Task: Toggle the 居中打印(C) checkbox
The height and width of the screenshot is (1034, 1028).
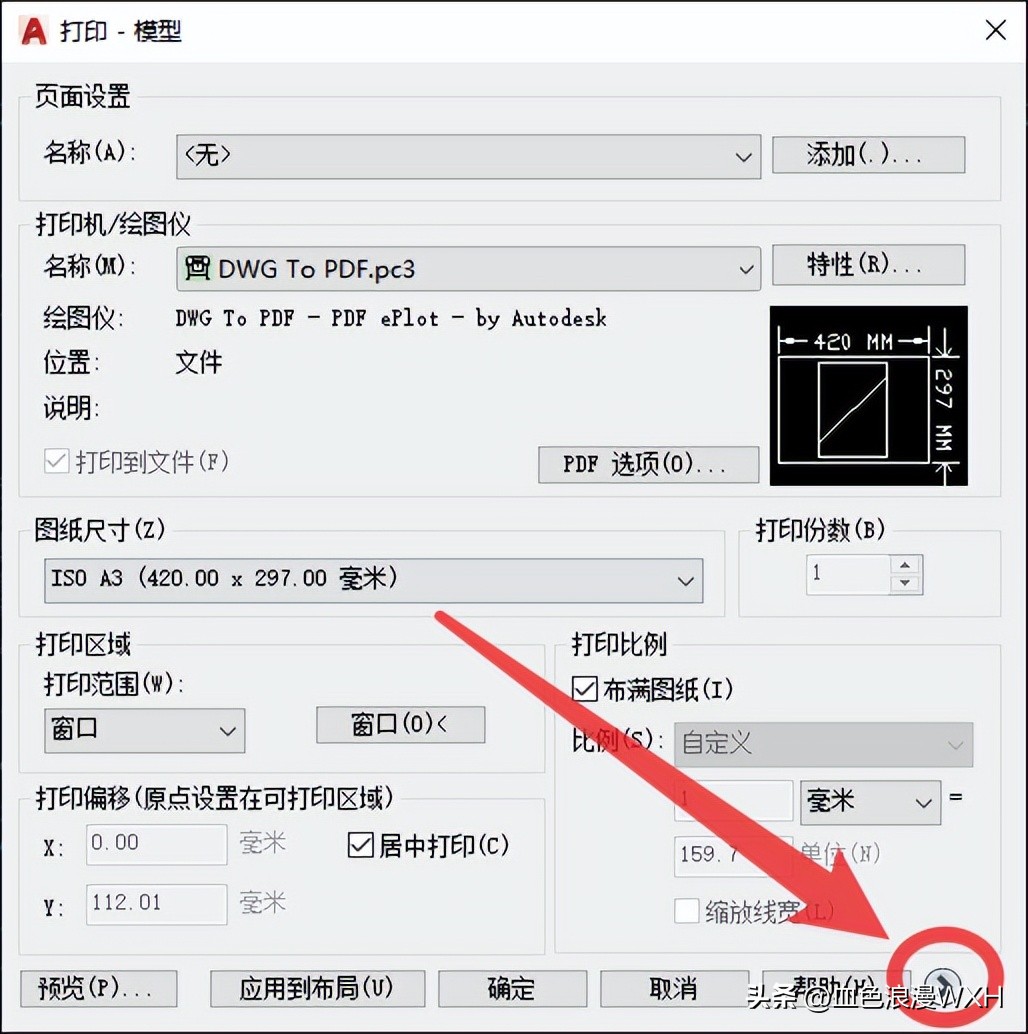Action: click(x=361, y=845)
